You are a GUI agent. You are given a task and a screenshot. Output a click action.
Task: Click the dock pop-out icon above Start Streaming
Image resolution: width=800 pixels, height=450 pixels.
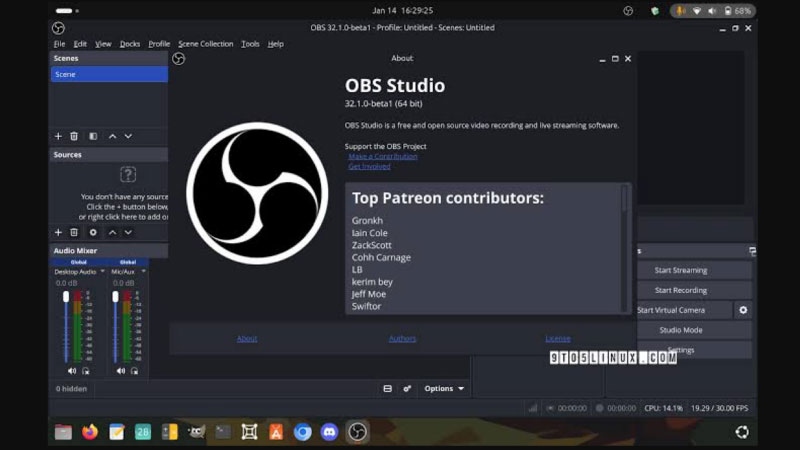[752, 251]
